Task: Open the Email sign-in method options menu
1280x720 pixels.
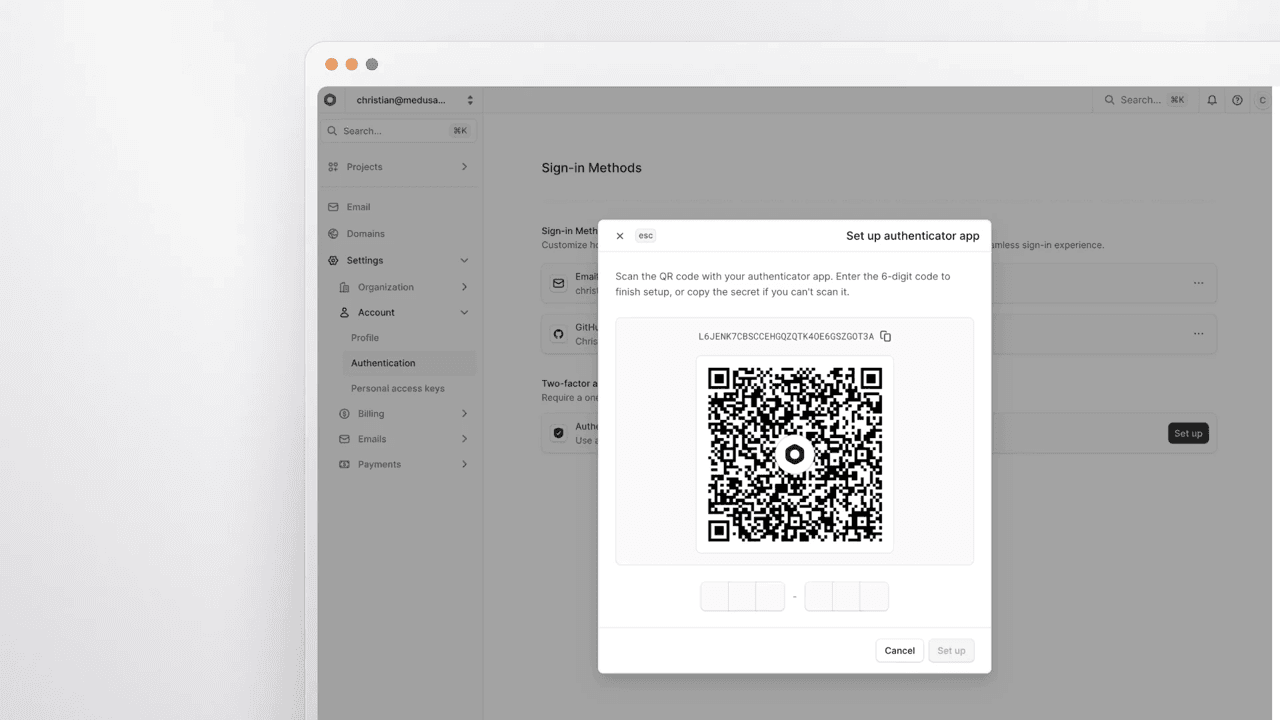Action: coord(1198,283)
